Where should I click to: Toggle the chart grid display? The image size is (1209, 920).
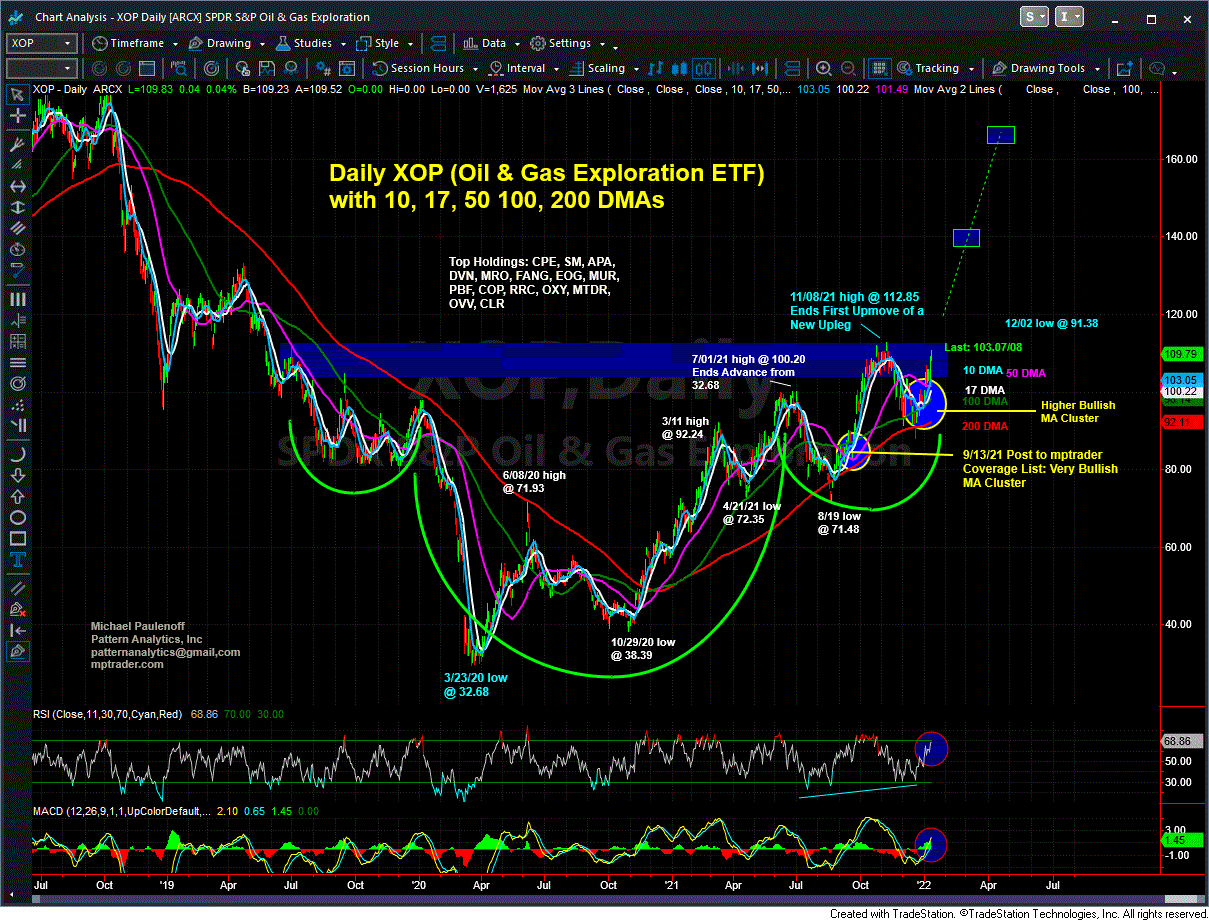[x=879, y=68]
